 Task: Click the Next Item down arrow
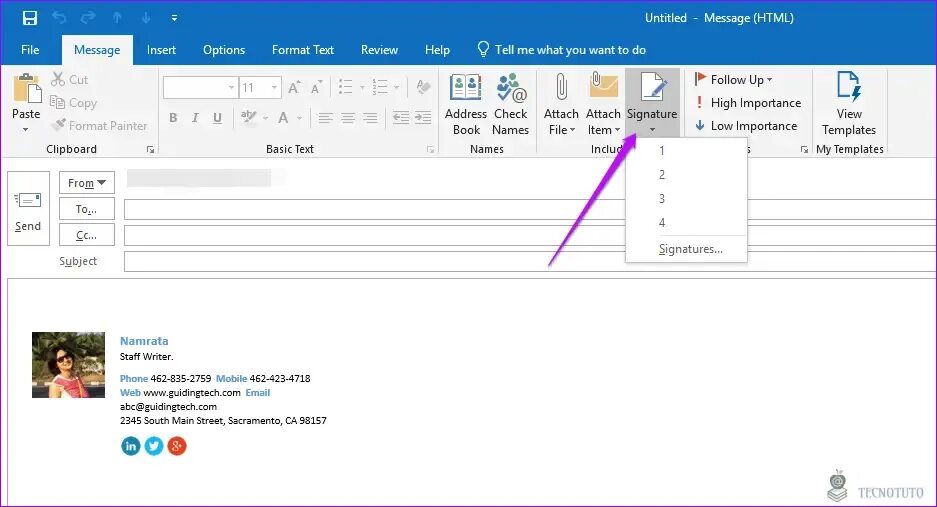coord(146,18)
